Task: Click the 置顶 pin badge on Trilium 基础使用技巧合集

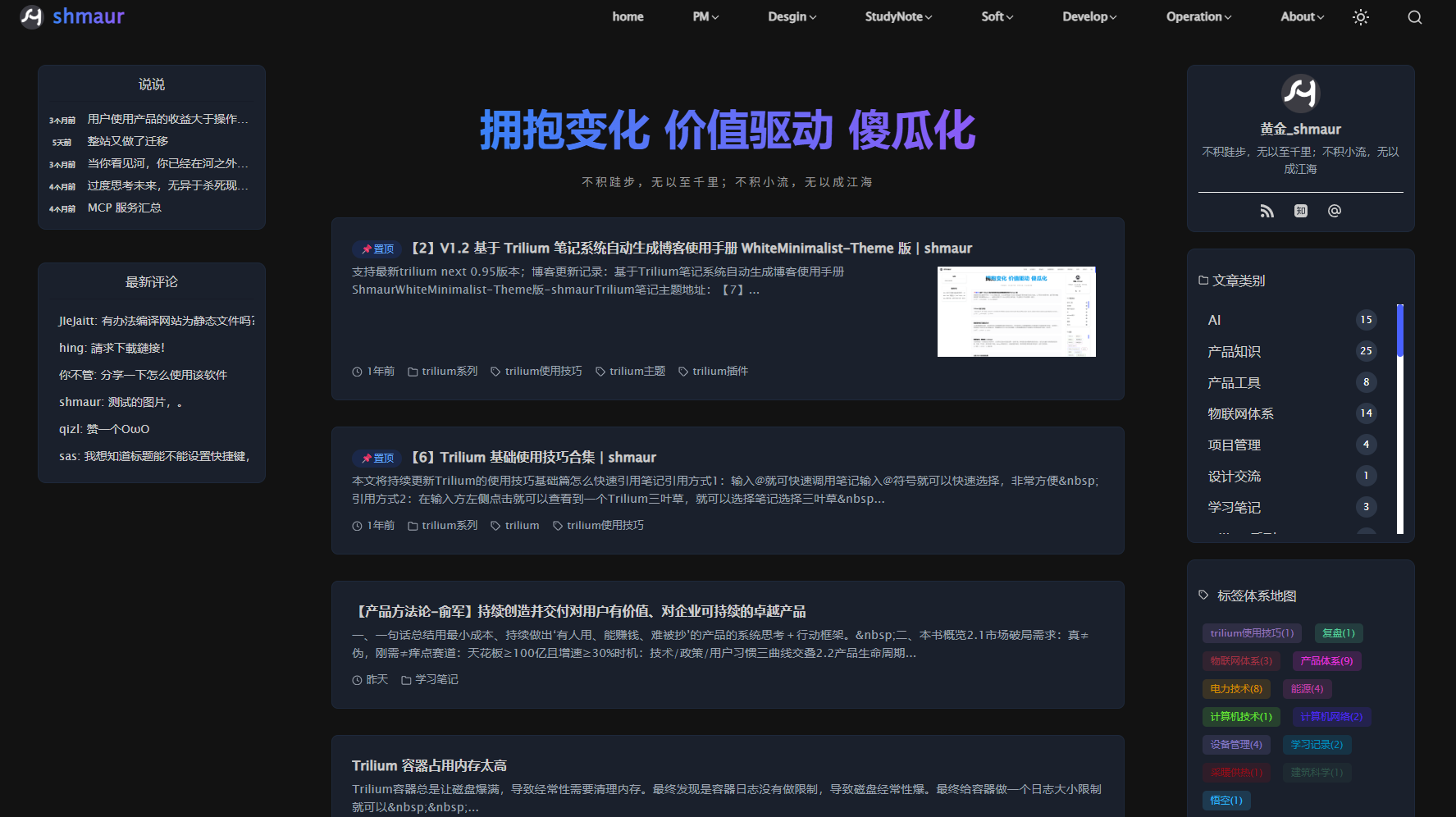Action: click(377, 458)
